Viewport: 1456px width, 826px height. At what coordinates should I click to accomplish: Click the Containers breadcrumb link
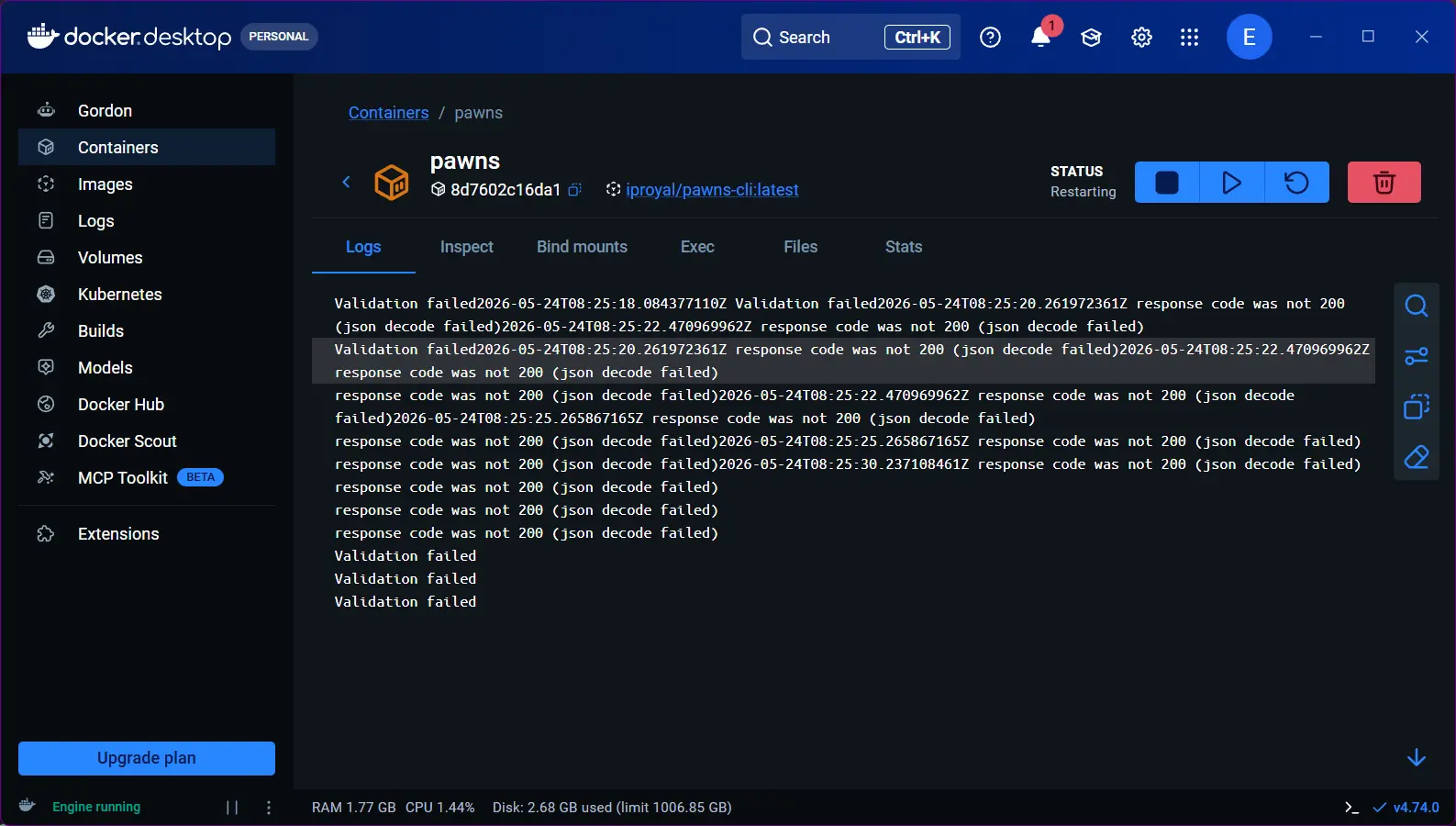coord(388,112)
